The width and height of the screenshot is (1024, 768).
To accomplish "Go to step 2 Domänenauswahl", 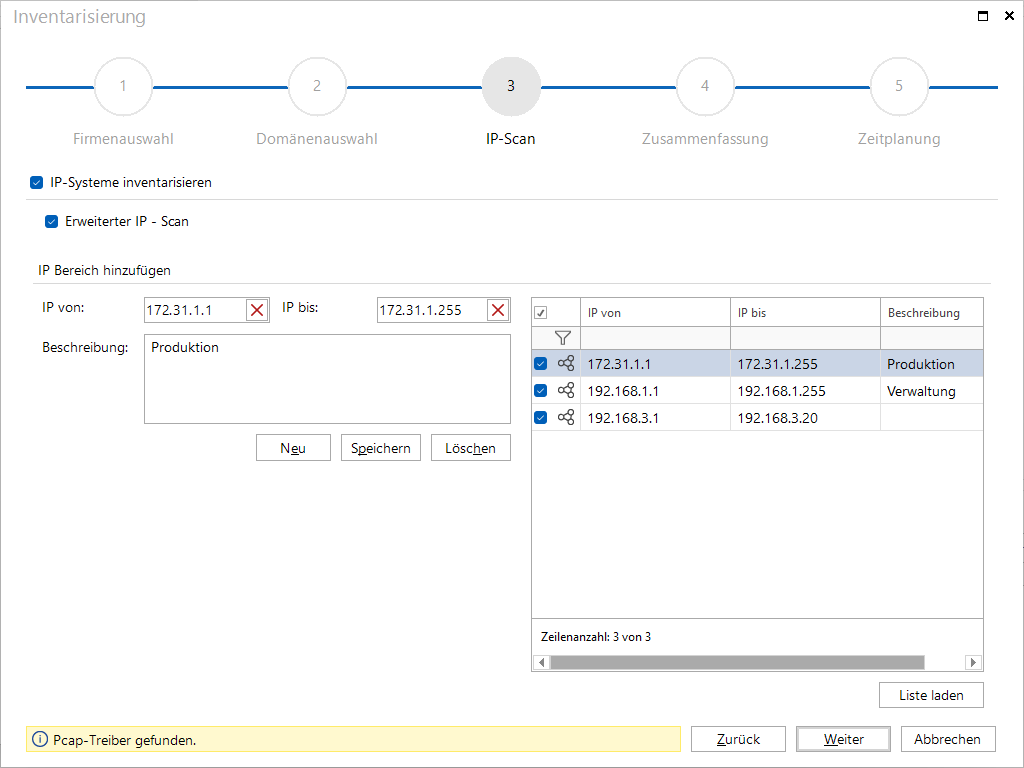I will (x=317, y=86).
